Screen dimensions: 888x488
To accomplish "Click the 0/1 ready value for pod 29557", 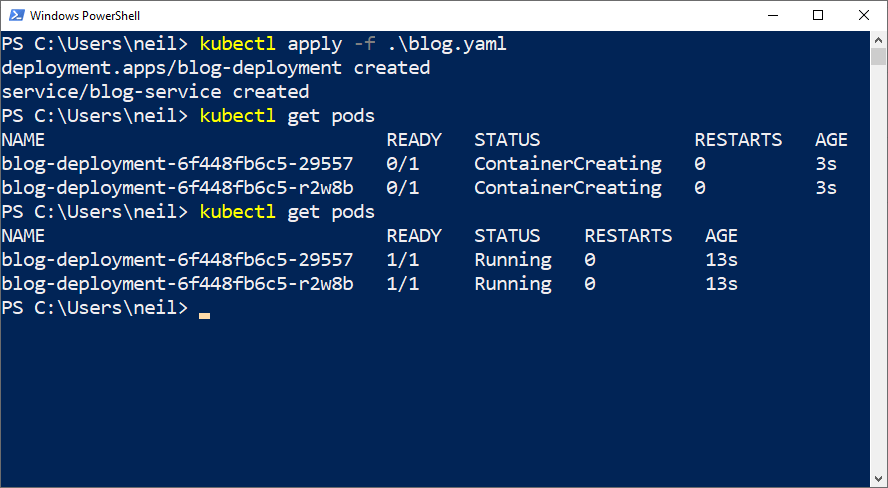I will pos(402,164).
